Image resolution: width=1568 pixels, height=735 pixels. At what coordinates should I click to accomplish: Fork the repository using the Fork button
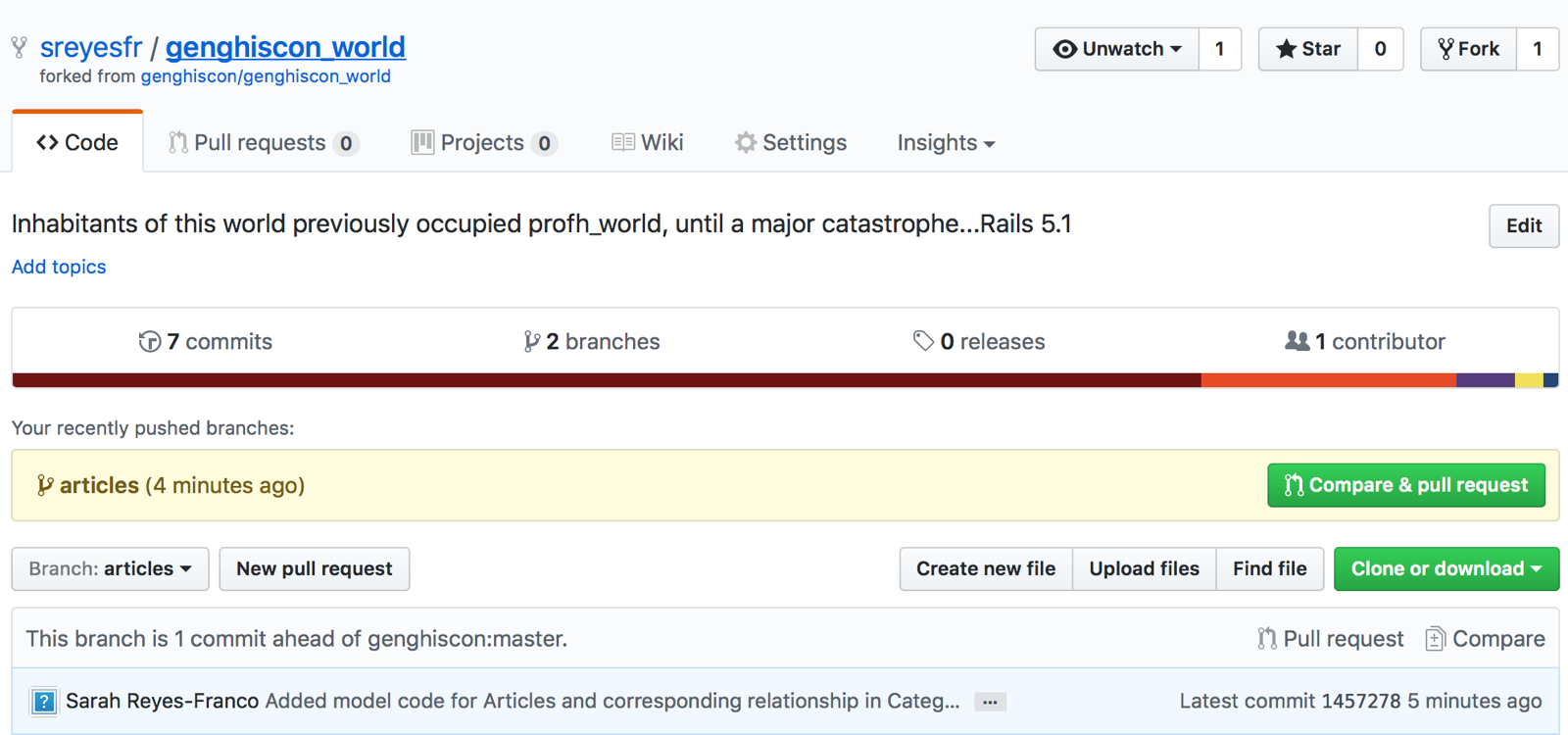coord(1469,49)
